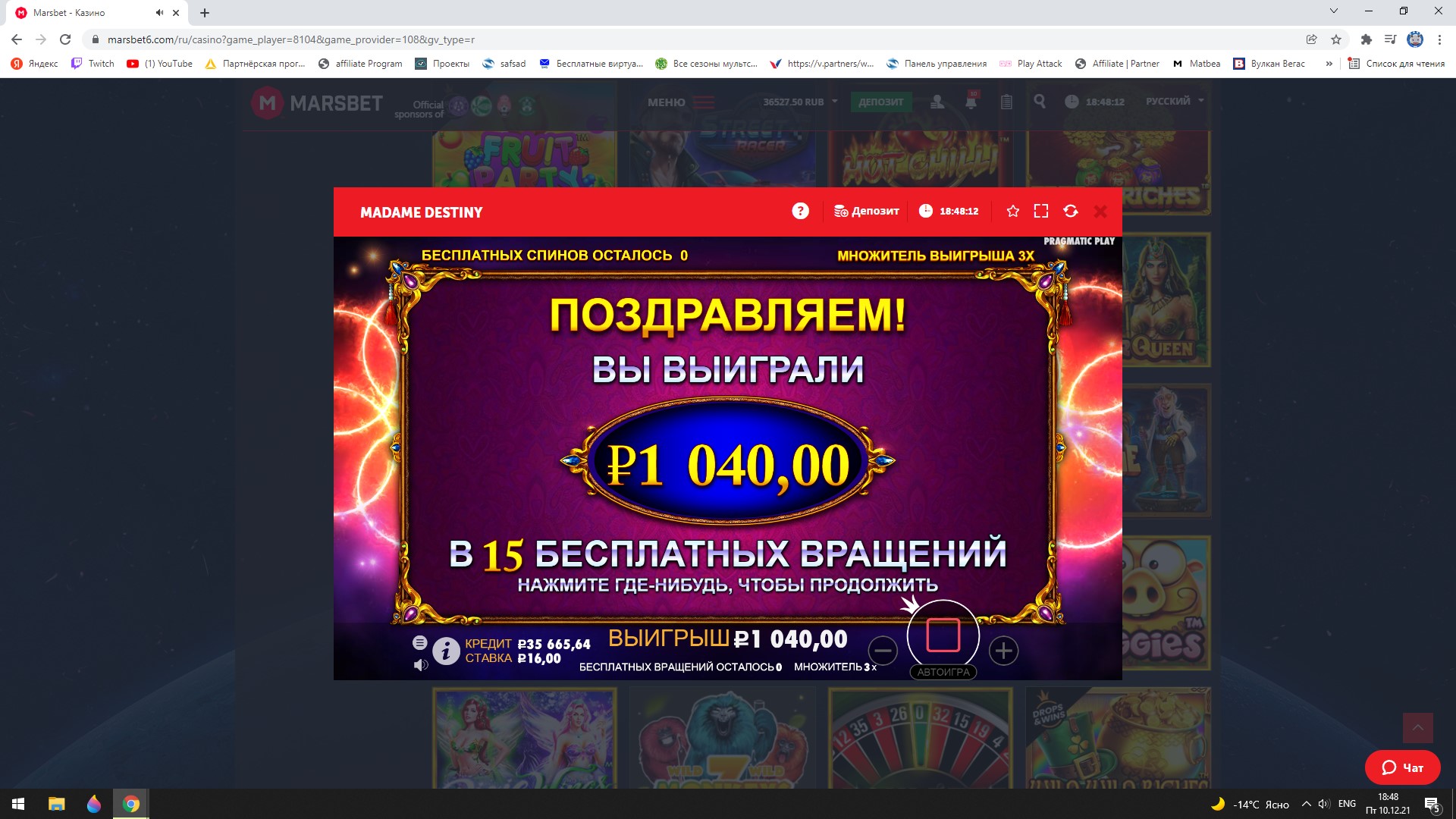Open File Explorer from the taskbar
Image resolution: width=1456 pixels, height=819 pixels.
tap(56, 804)
